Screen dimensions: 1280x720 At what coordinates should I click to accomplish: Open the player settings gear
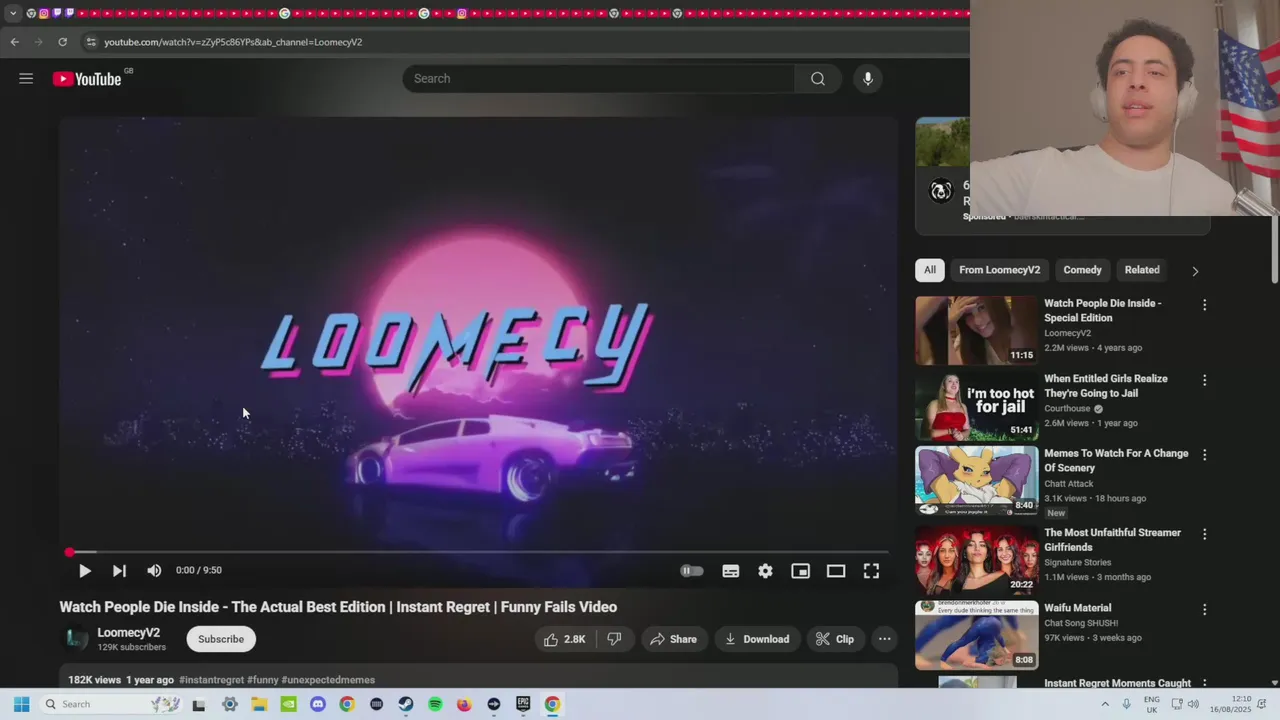pos(765,570)
